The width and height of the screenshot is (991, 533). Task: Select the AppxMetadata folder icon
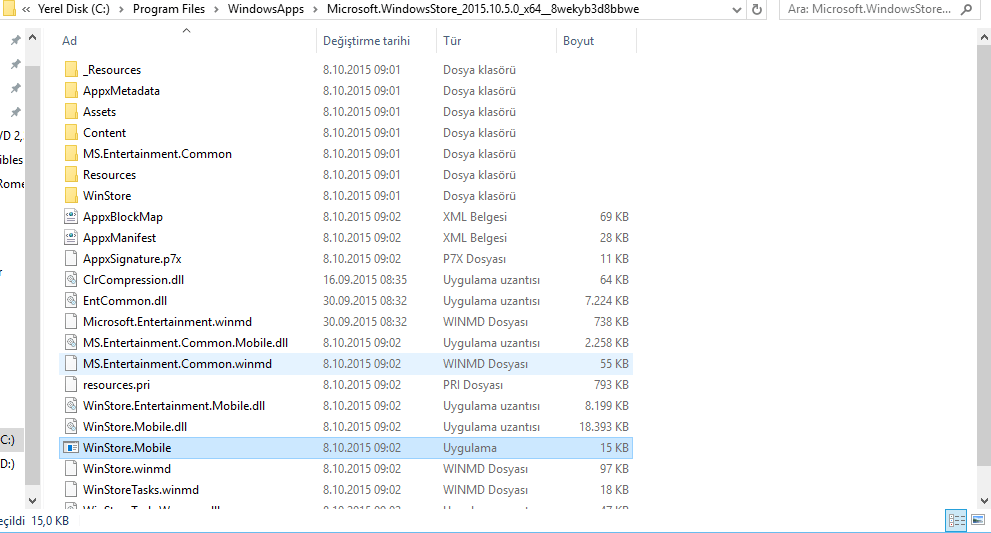(71, 90)
